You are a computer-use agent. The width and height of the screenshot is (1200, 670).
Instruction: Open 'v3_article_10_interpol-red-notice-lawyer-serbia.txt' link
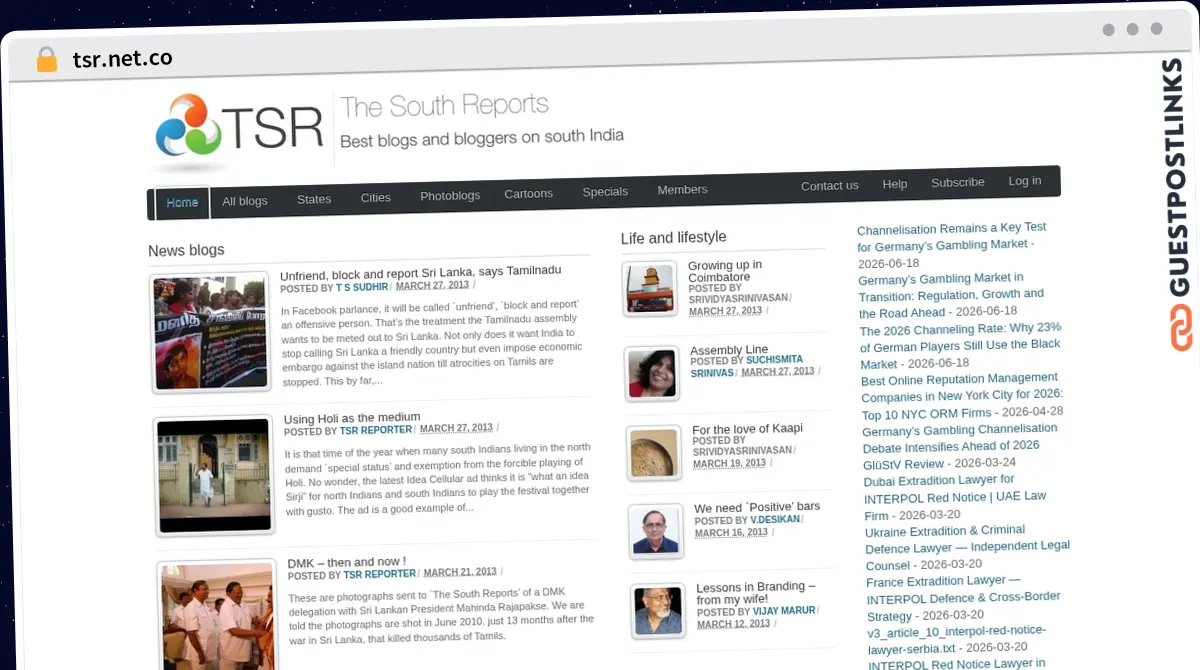tap(957, 640)
